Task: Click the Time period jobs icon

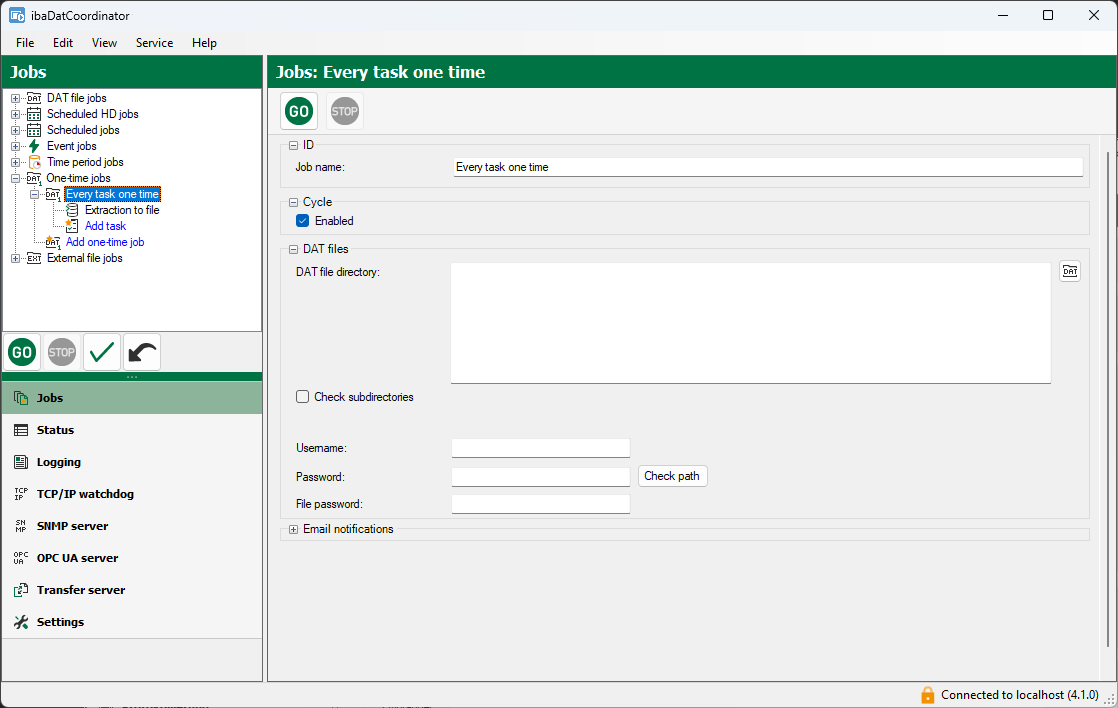Action: (x=34, y=163)
